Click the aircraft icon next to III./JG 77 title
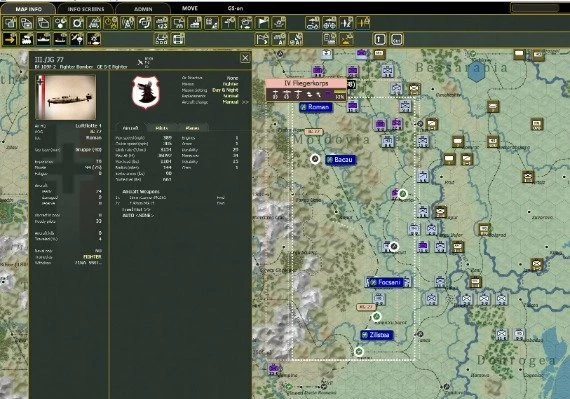This screenshot has height=399, width=570. [140, 63]
